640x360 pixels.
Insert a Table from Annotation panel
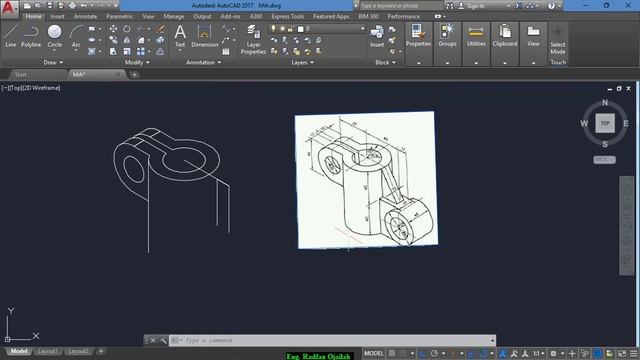click(x=226, y=51)
